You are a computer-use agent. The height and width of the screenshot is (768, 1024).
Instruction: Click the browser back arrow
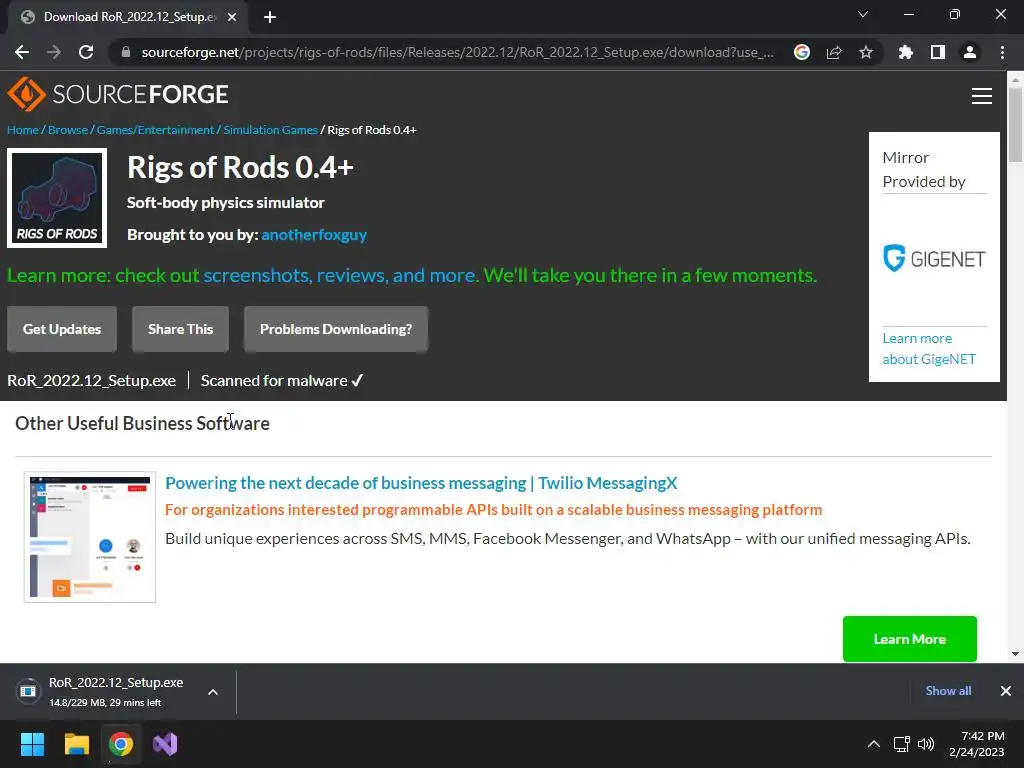[x=22, y=52]
